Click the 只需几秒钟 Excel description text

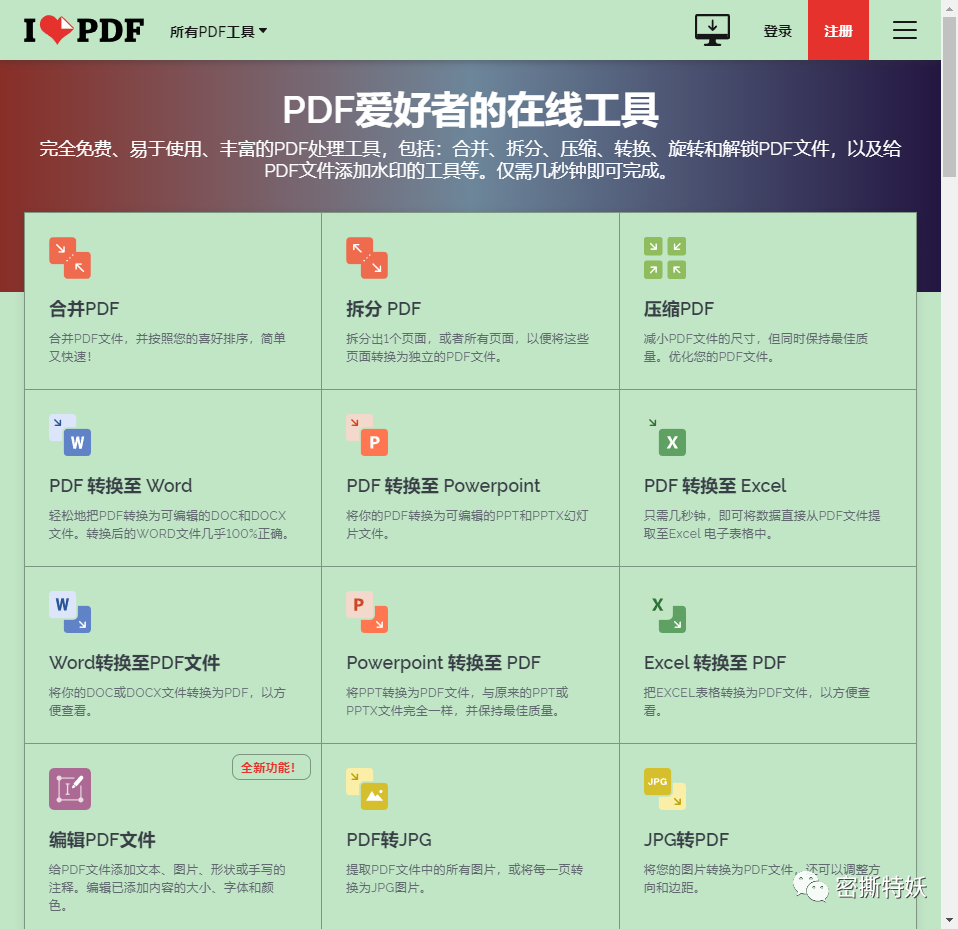click(x=762, y=525)
